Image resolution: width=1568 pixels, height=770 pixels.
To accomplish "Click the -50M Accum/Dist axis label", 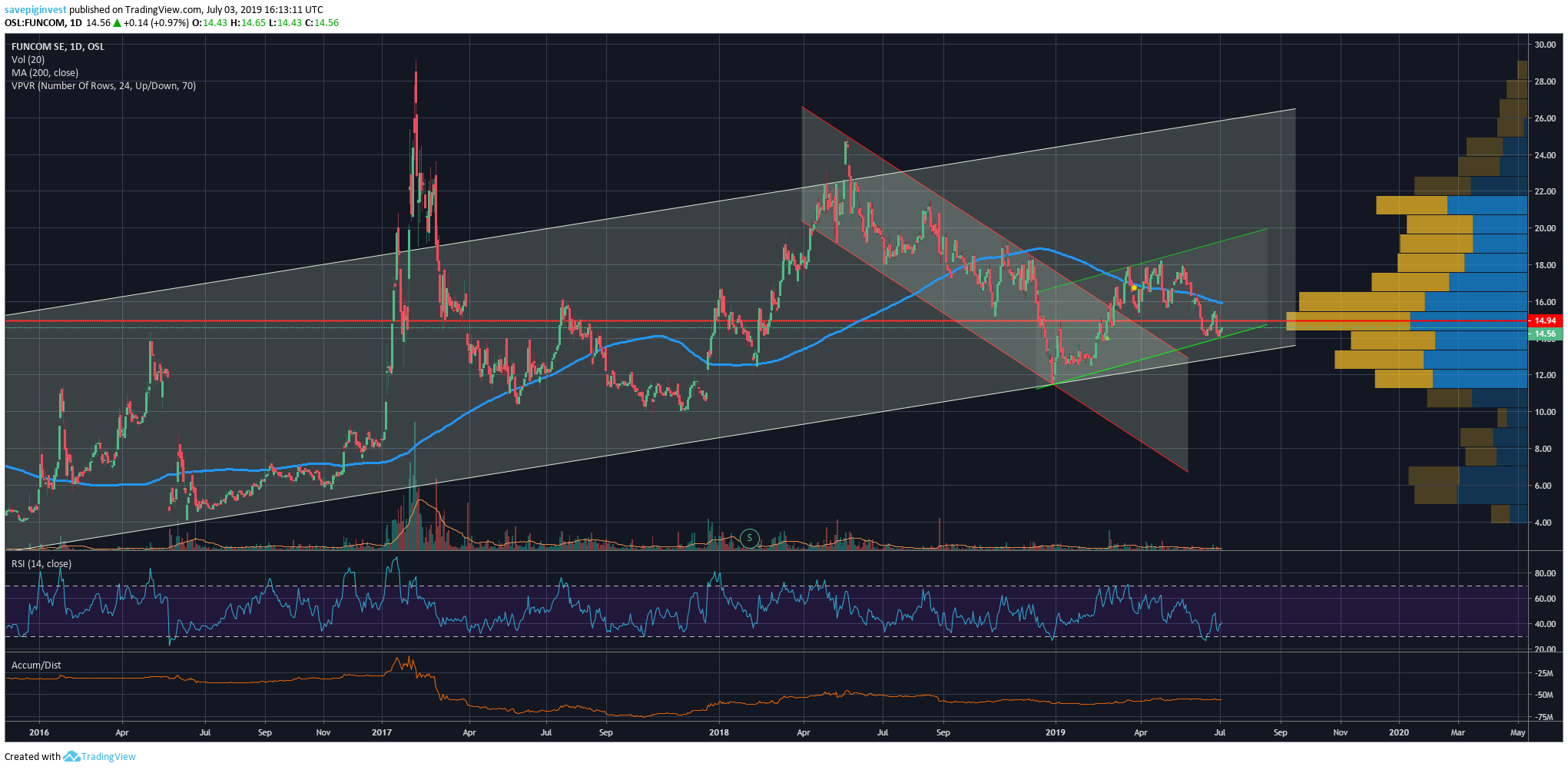I will (x=1544, y=695).
